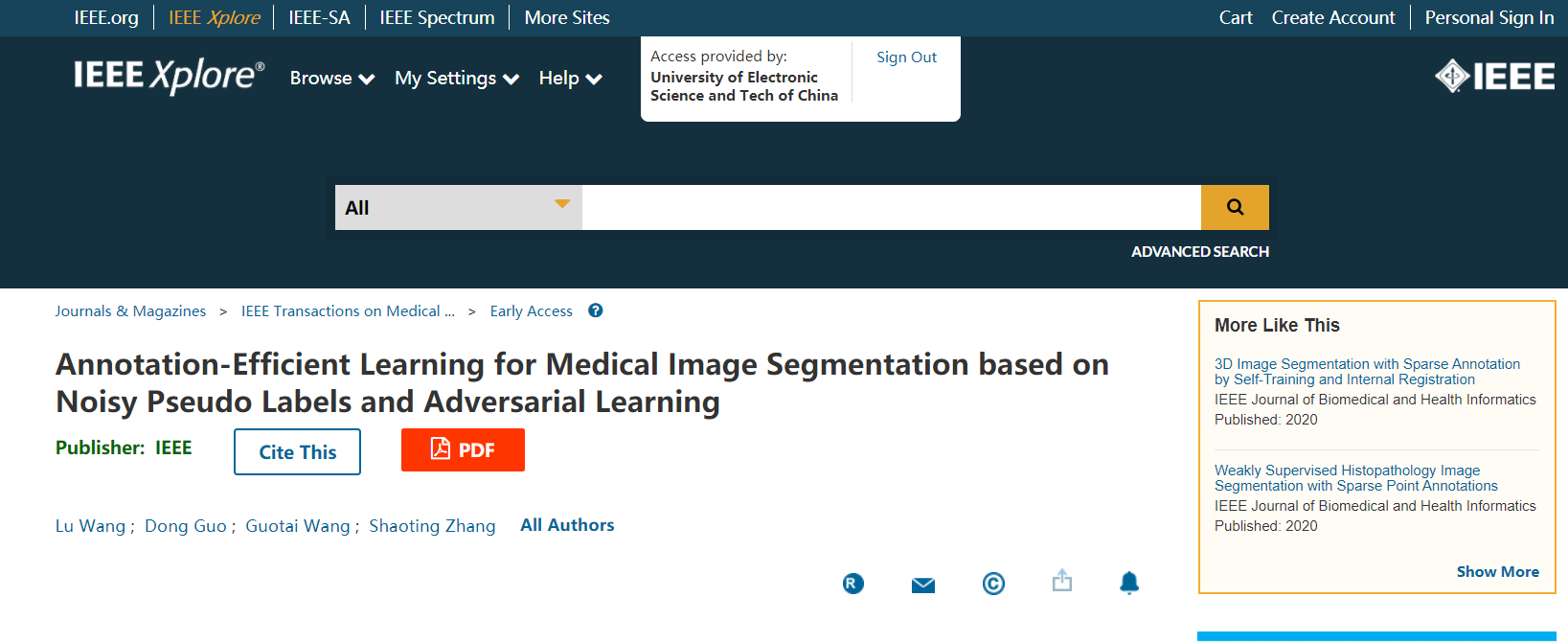This screenshot has width=1568, height=643.
Task: Click the rights and permissions R icon
Action: (x=852, y=584)
